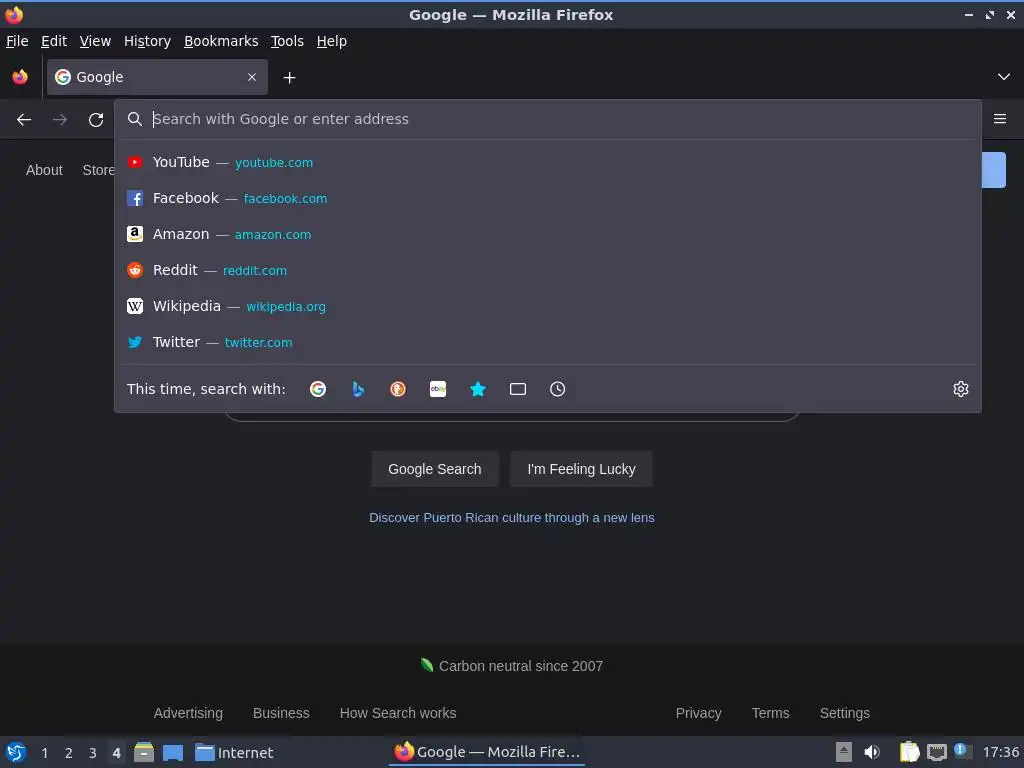Open the taskbar start menu icon
The image size is (1024, 768).
(16, 752)
